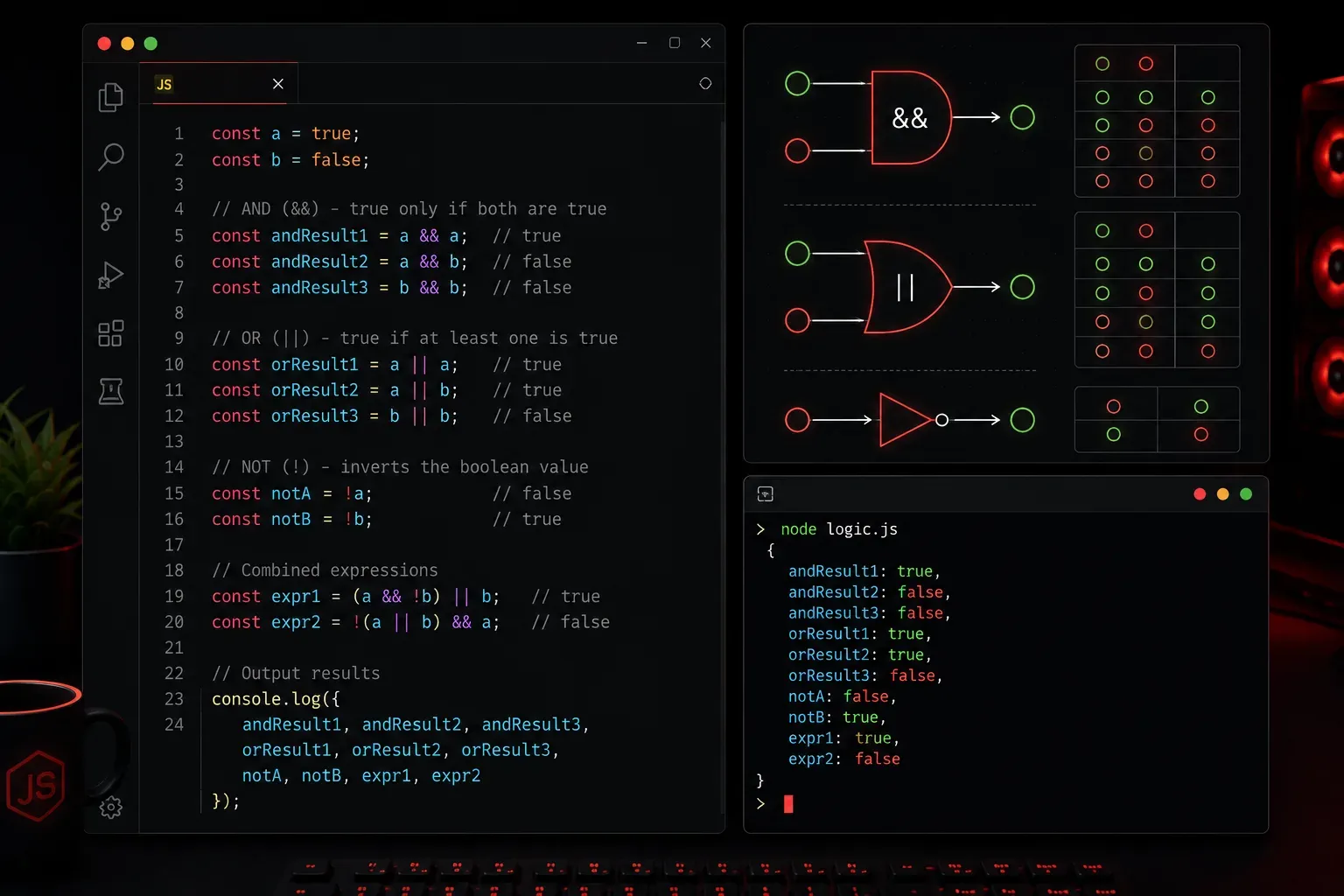Open the Explorer files icon in sidebar
This screenshot has height=896, width=1344.
[x=111, y=97]
